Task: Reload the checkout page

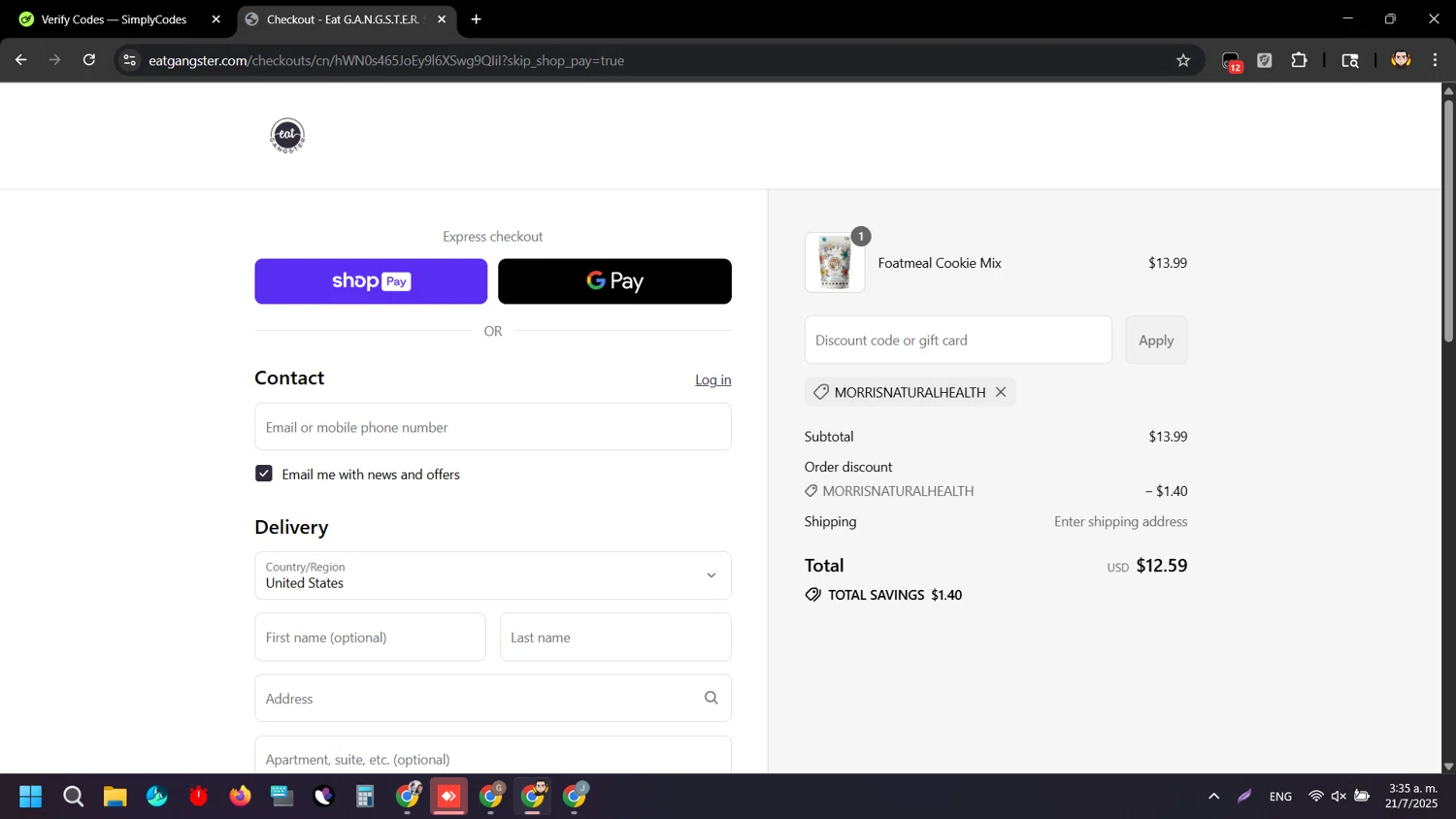Action: (x=89, y=60)
